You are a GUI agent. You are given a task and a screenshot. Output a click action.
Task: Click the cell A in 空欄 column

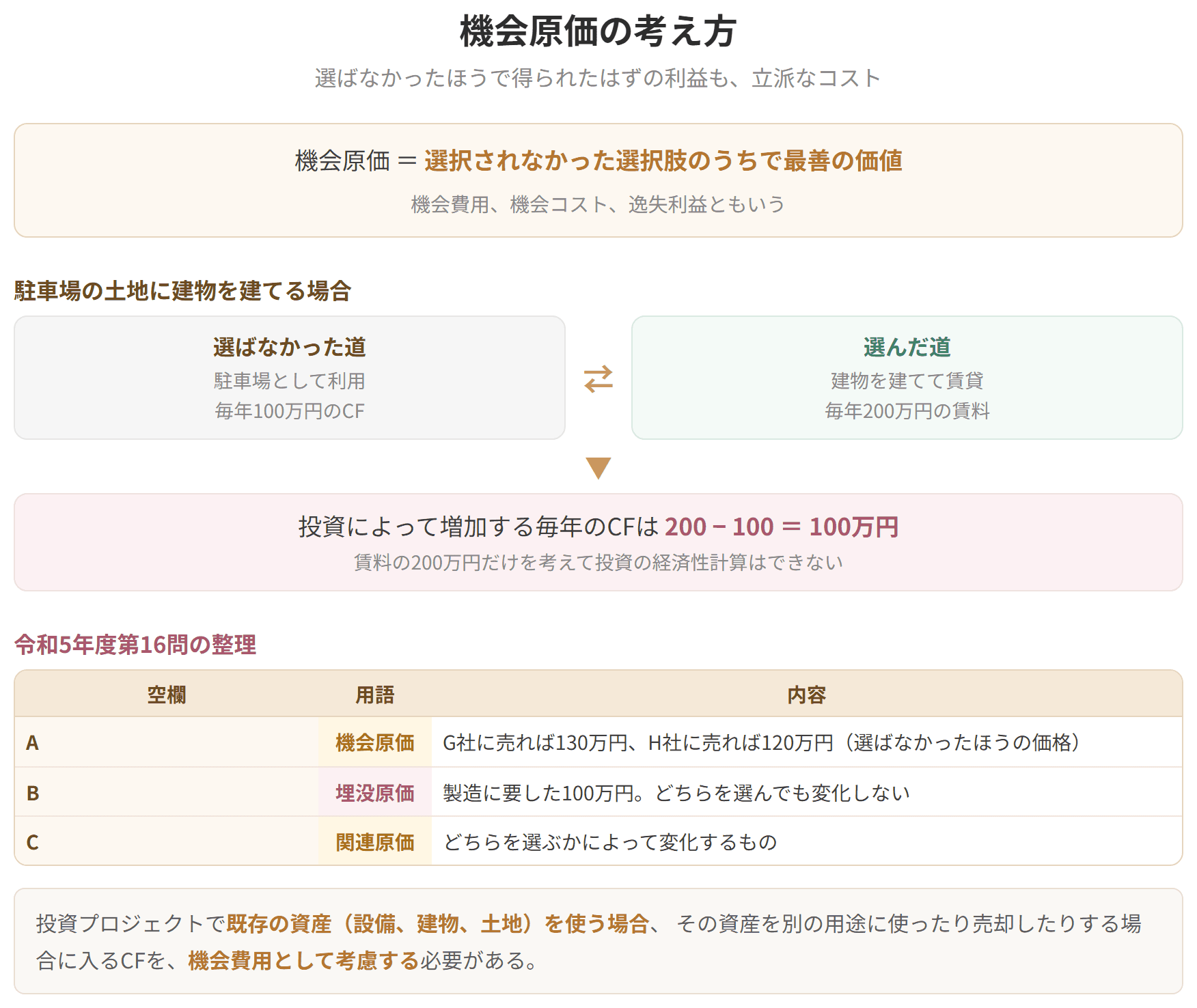pyautogui.click(x=167, y=742)
